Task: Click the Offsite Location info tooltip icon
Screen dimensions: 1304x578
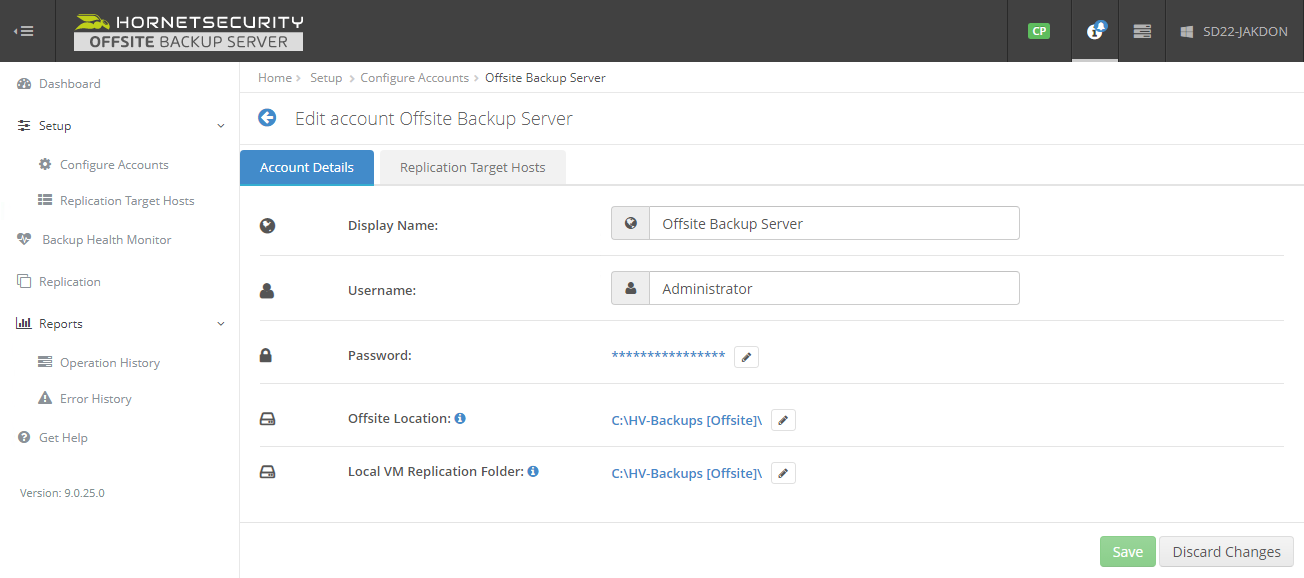Action: (x=459, y=418)
